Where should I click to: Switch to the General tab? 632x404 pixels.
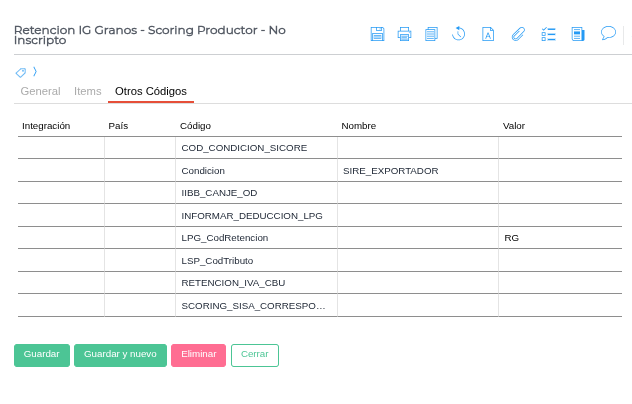pyautogui.click(x=40, y=91)
